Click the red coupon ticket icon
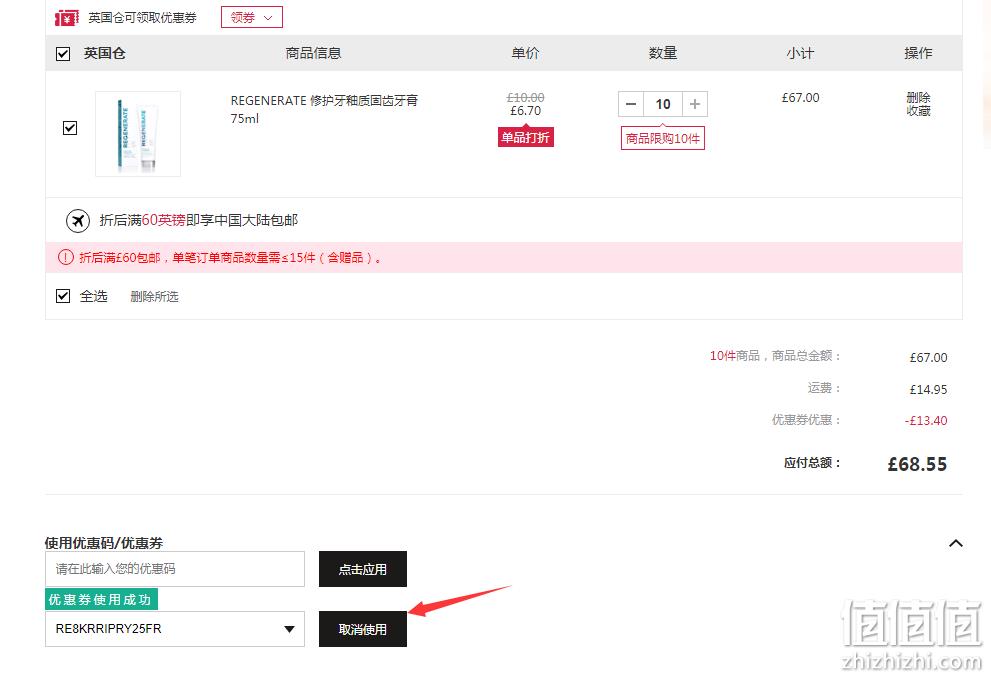 pos(66,18)
